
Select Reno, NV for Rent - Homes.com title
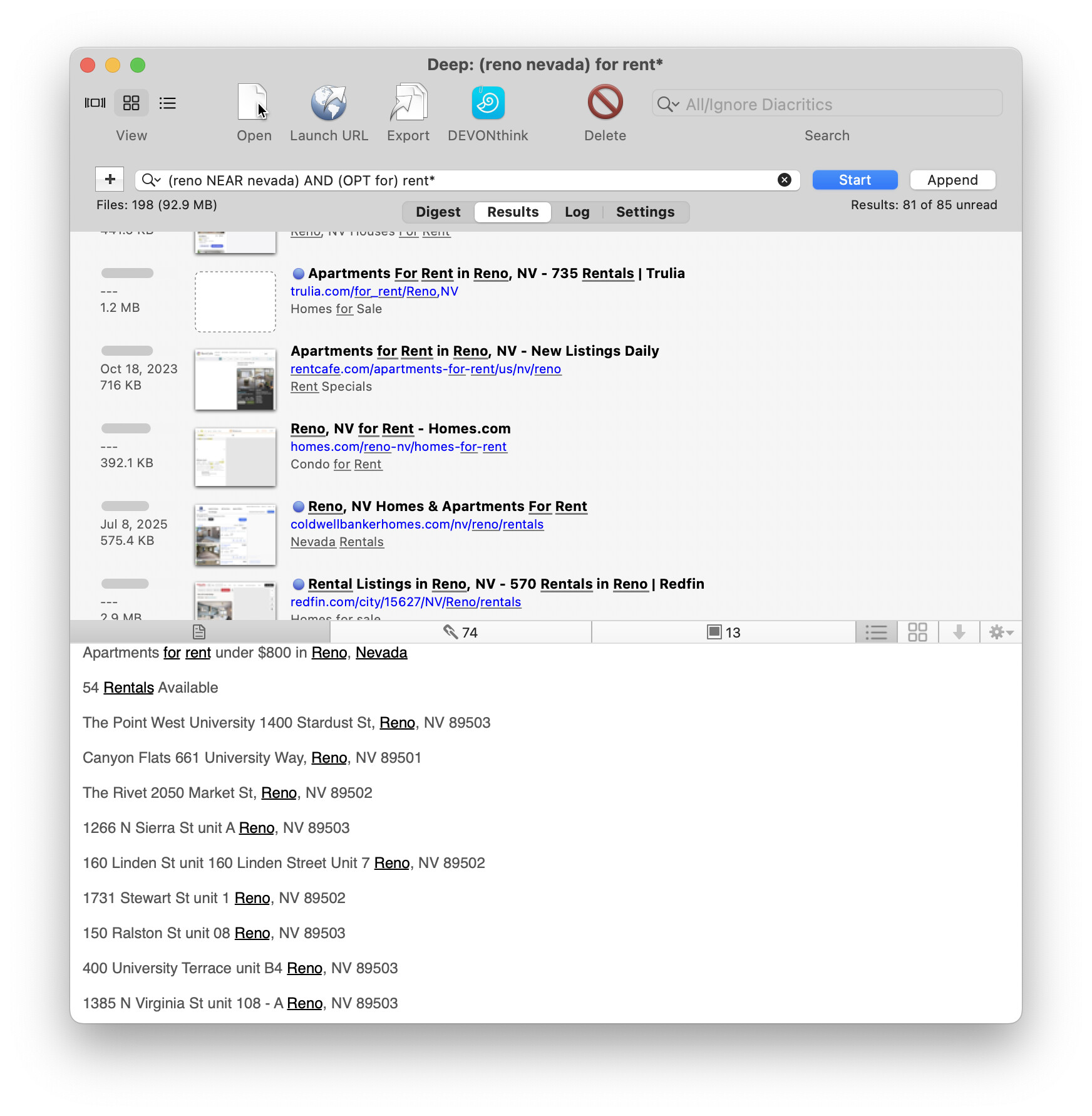point(401,429)
